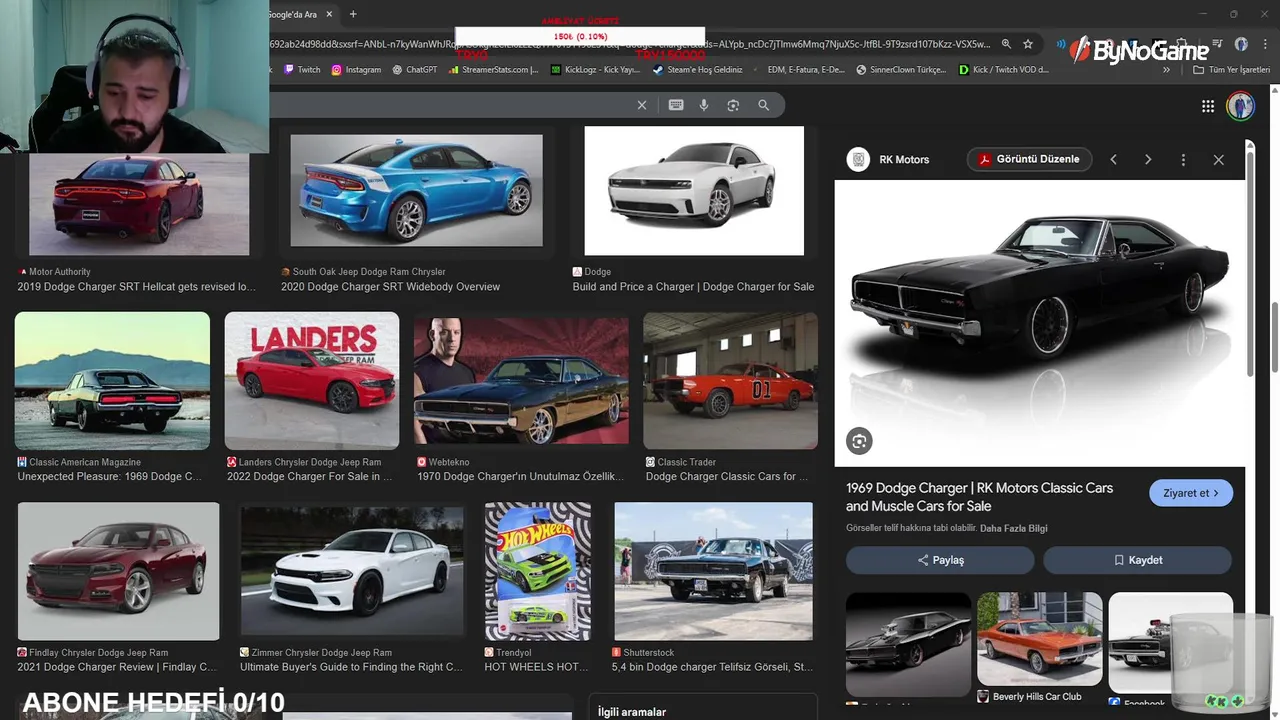Screen dimensions: 1280x720
Task: Click Build and Price a Charger caption
Action: [x=693, y=287]
